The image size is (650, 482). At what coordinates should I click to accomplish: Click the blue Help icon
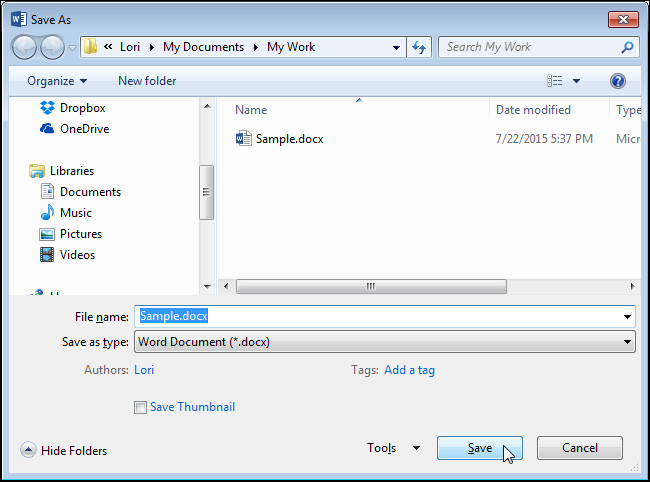click(618, 81)
